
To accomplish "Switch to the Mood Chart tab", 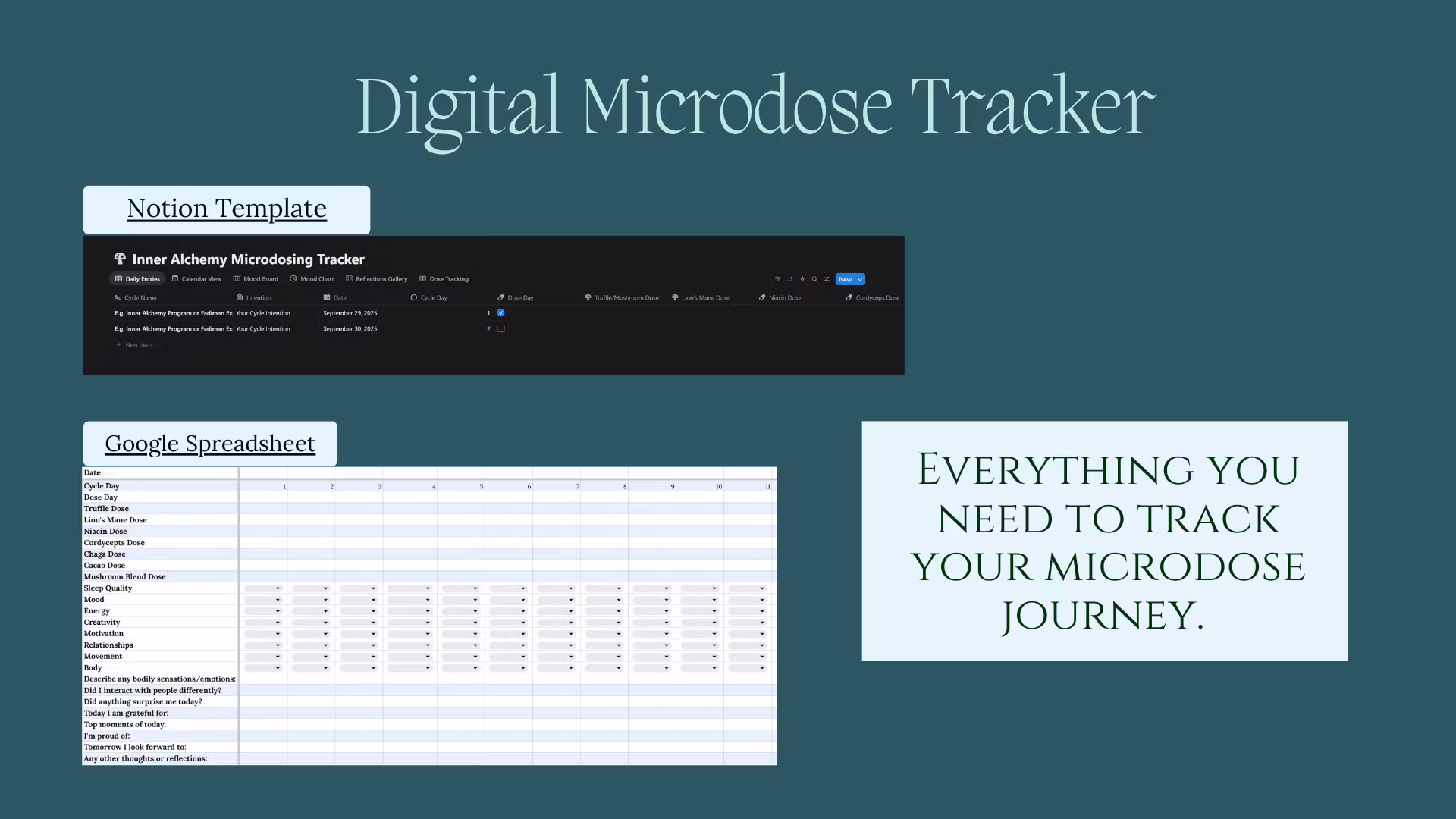I will 312,278.
